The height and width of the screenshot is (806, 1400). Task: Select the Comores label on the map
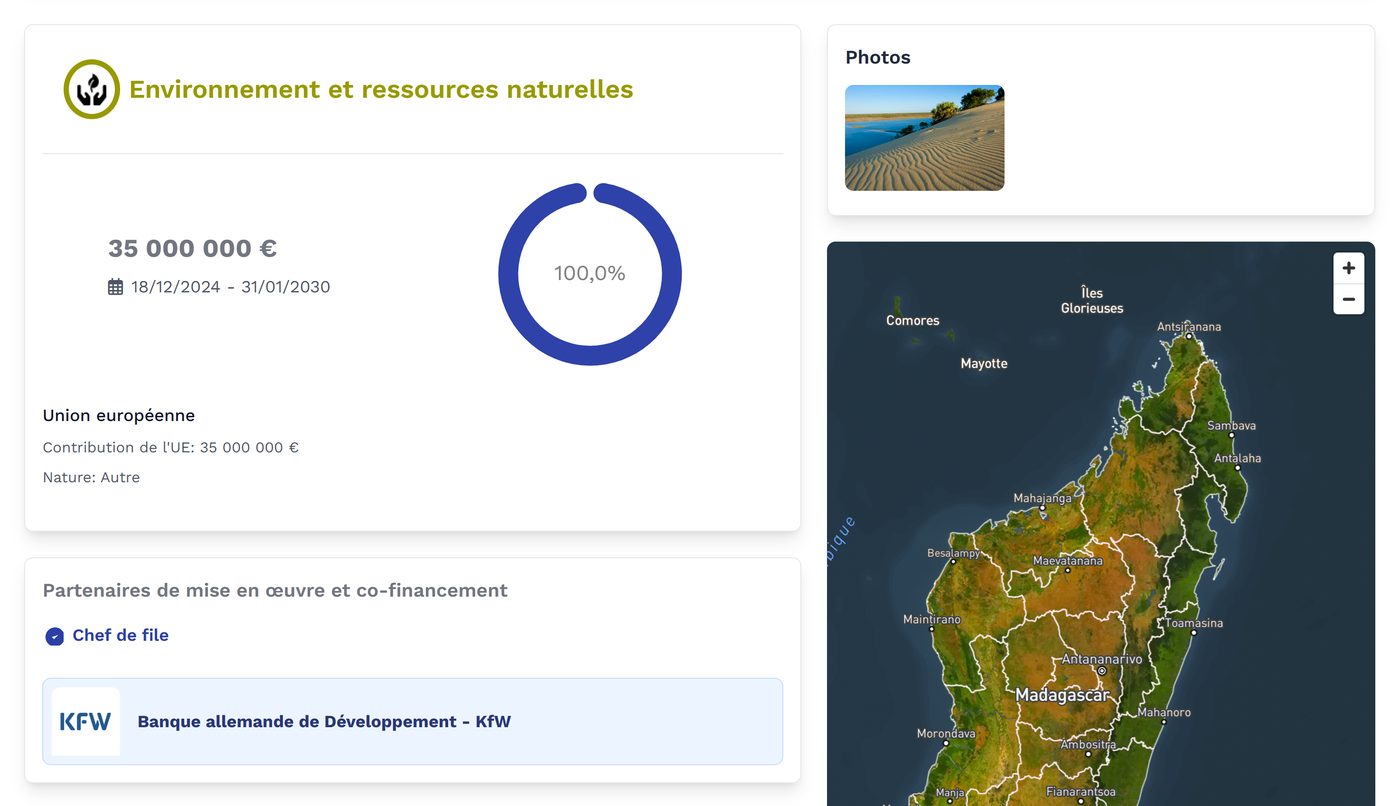(x=913, y=320)
